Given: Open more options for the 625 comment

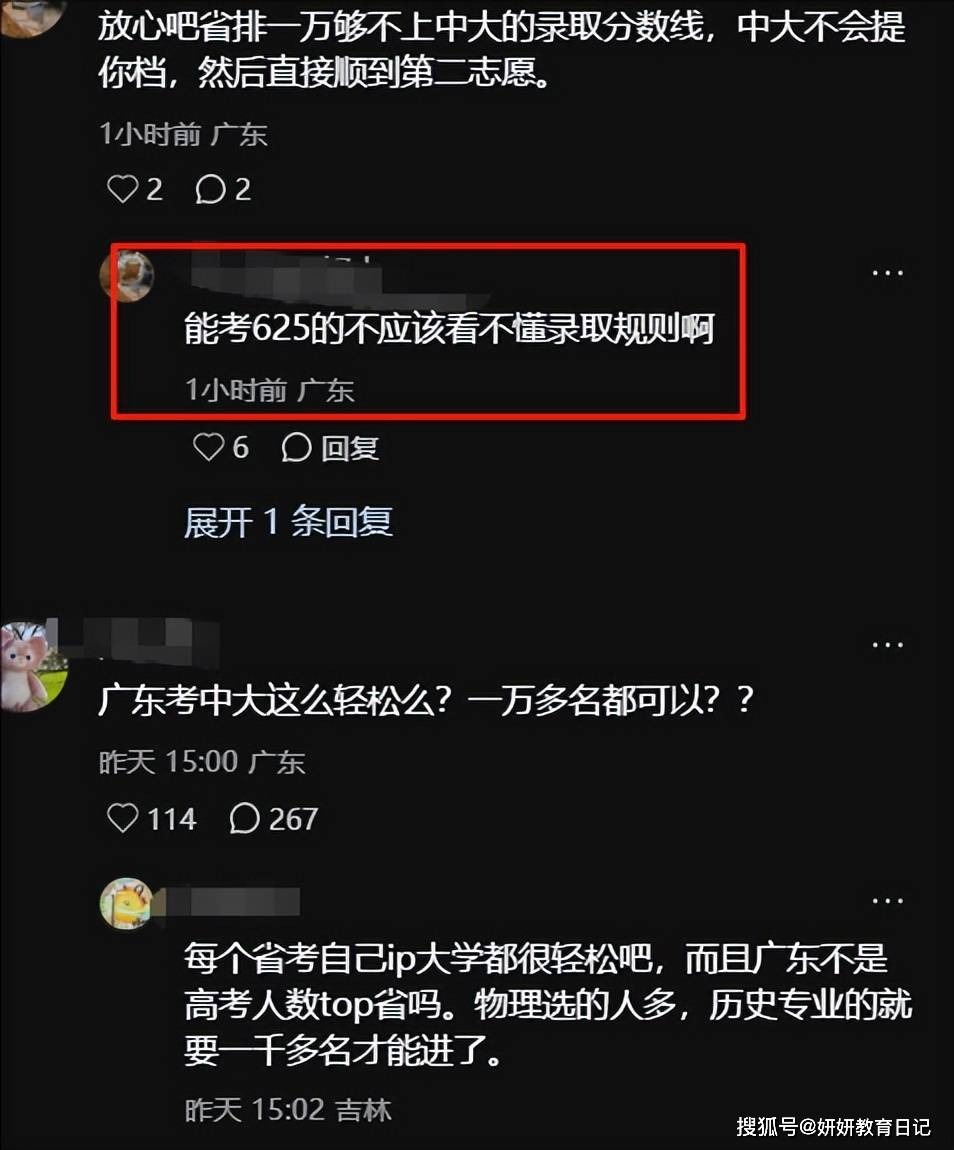Looking at the screenshot, I should point(887,273).
